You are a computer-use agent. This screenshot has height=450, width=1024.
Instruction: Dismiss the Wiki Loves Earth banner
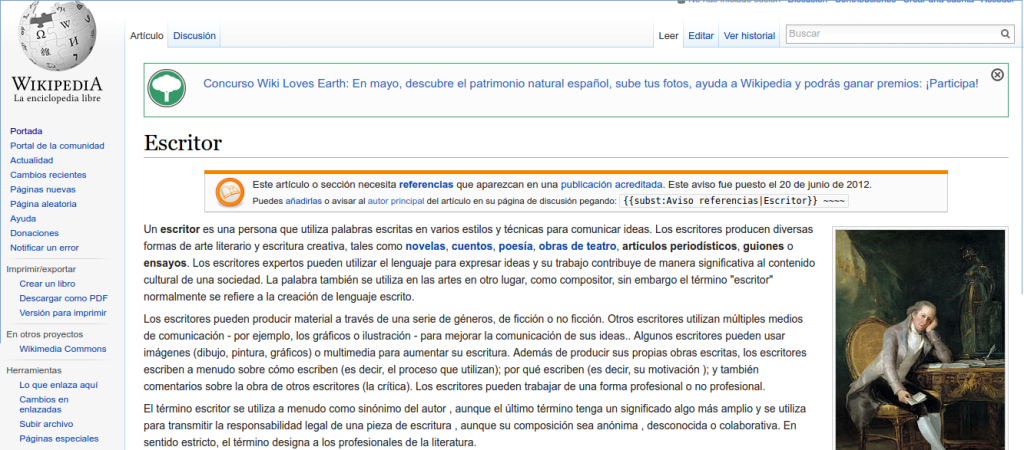coord(997,74)
